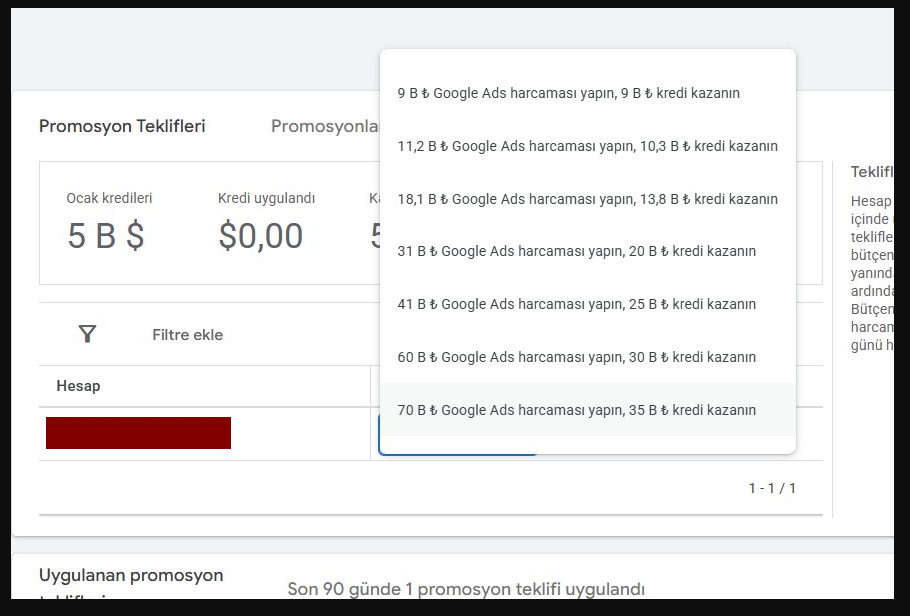Click Filtre ekle to add a filter
The height and width of the screenshot is (616, 910).
point(187,334)
